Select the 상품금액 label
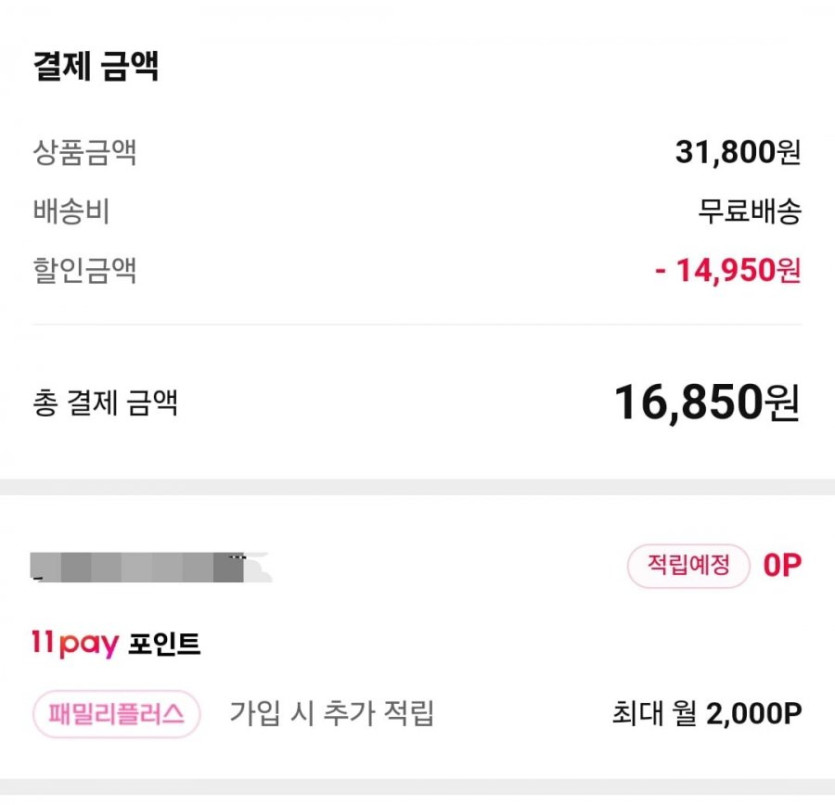This screenshot has width=835, height=805. 84,153
